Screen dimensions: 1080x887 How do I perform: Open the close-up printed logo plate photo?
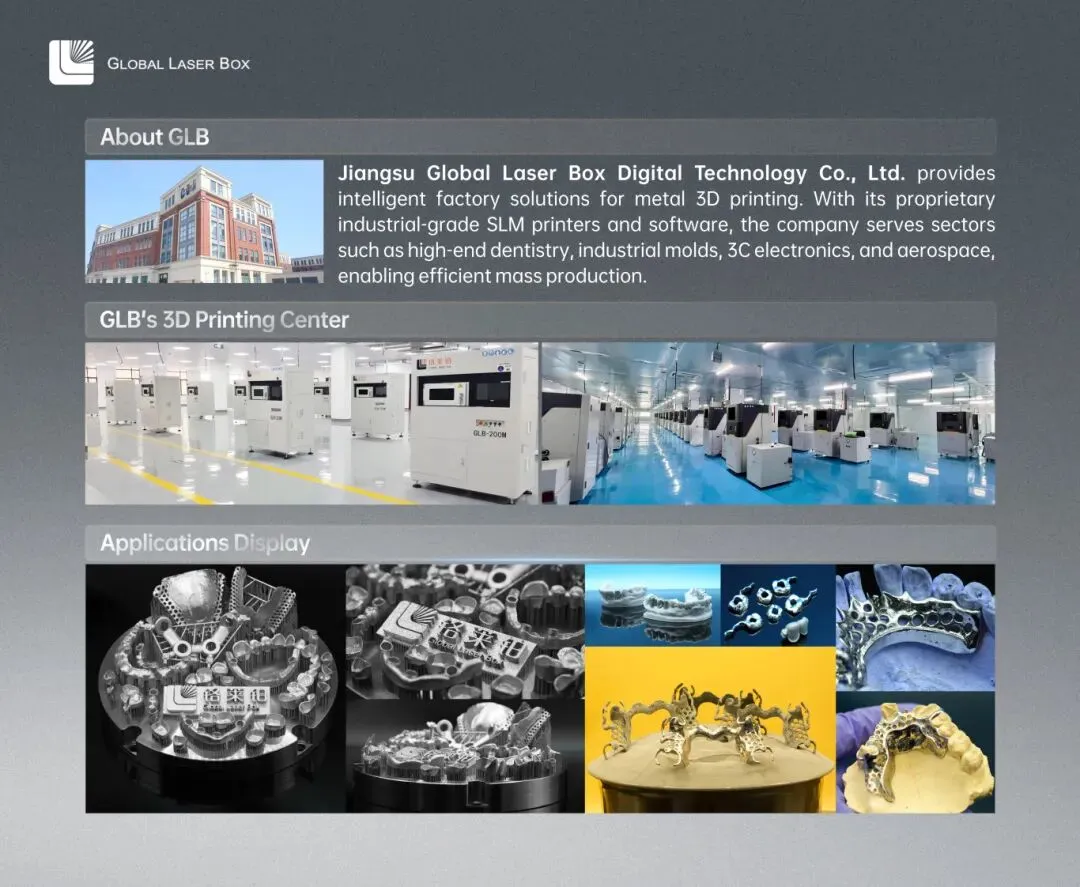(x=465, y=632)
